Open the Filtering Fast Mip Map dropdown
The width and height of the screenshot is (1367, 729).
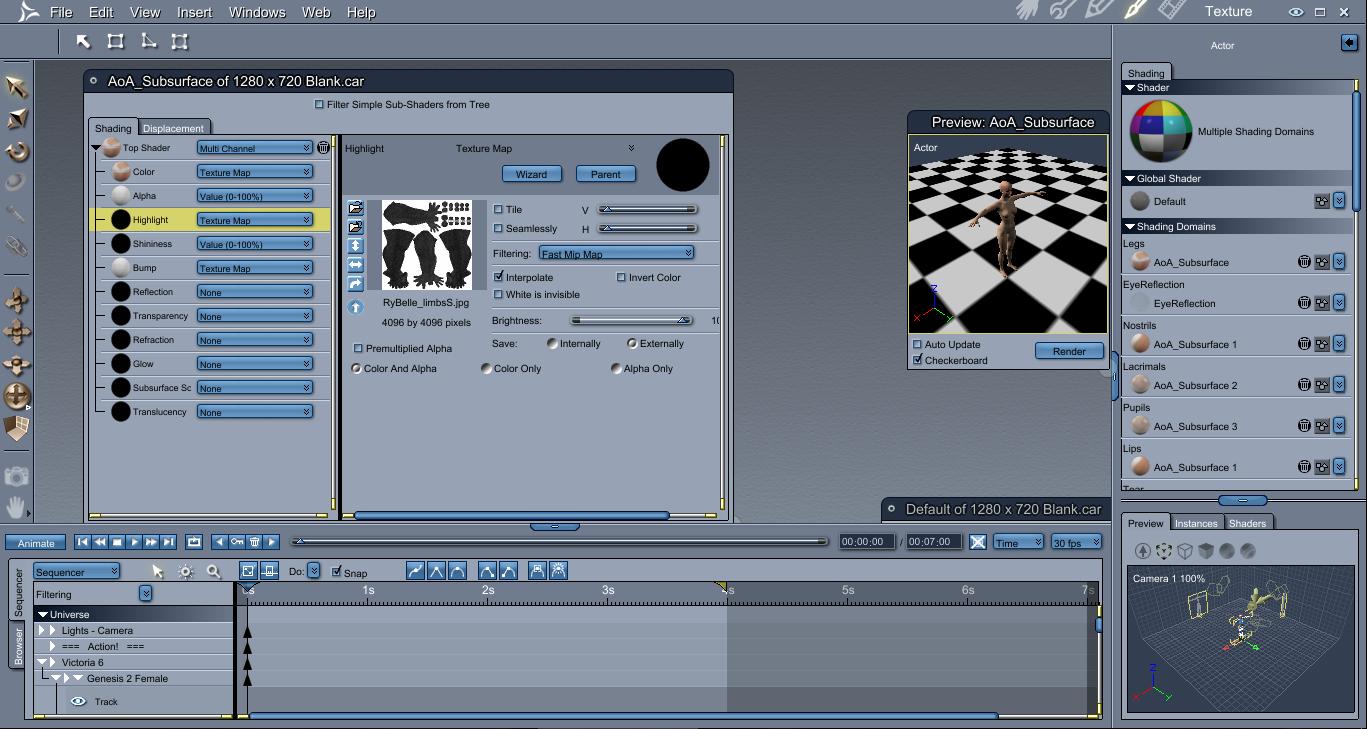point(616,254)
